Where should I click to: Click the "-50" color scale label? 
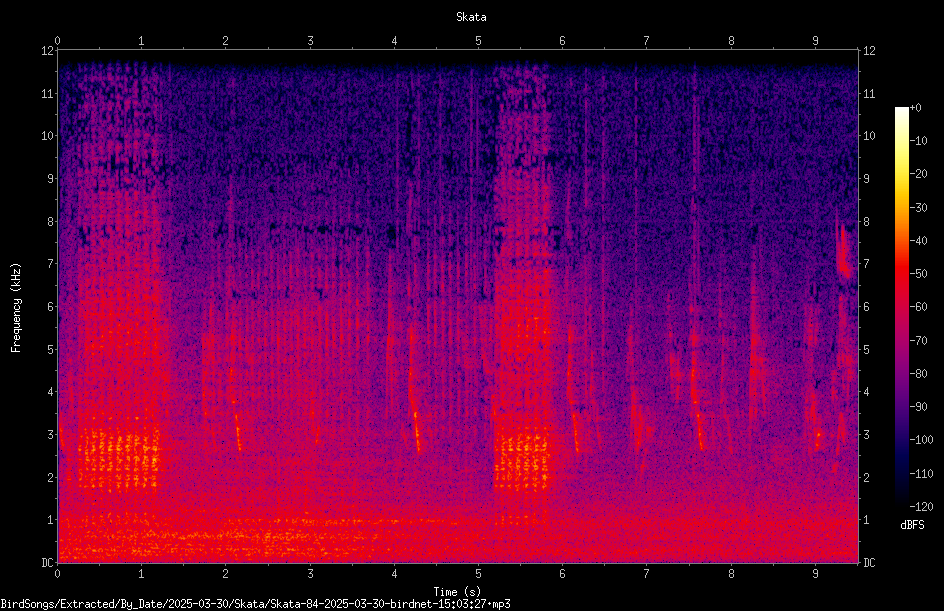pos(919,274)
